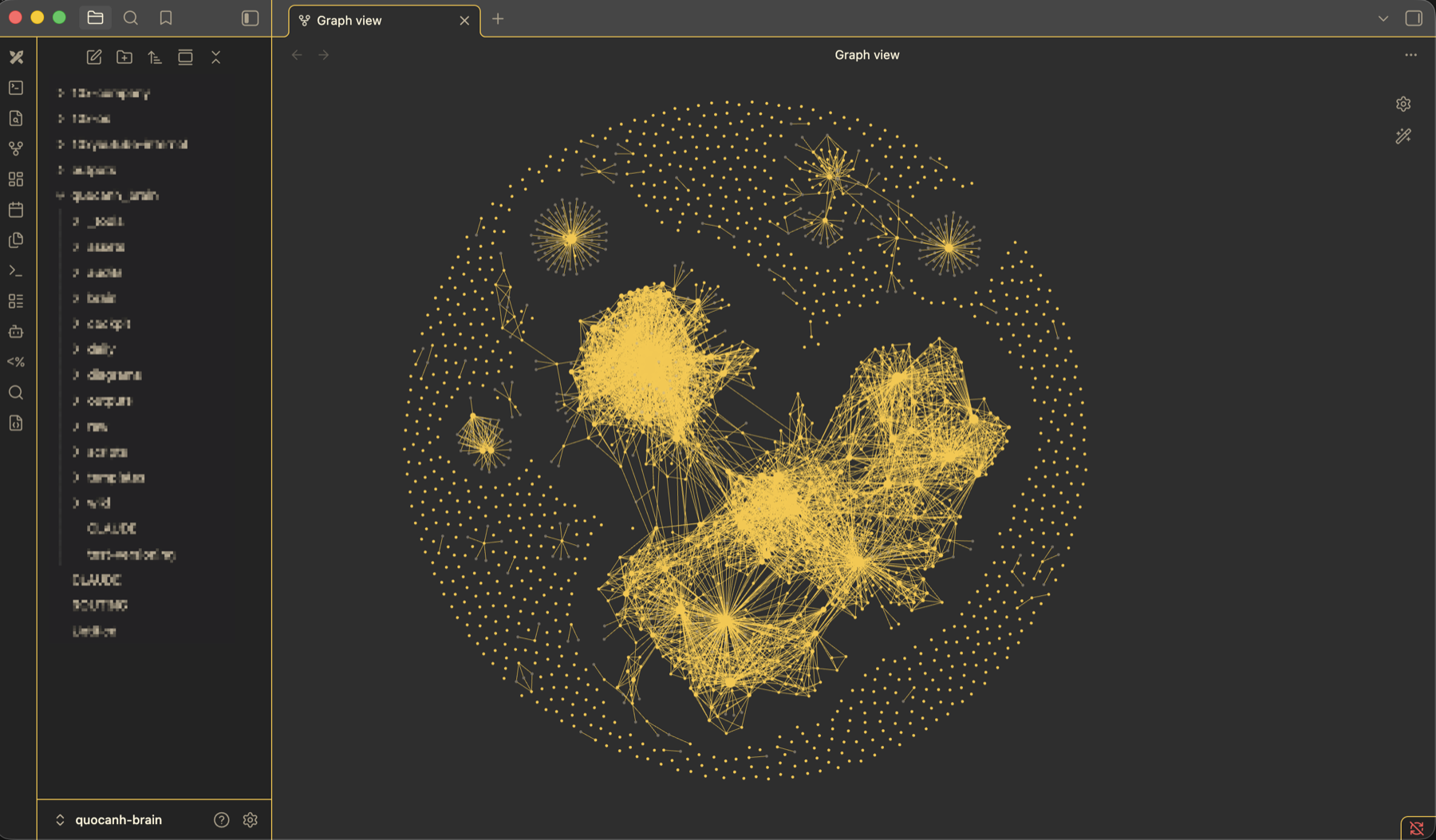Open the tab list dropdown chevron

coord(1383,18)
